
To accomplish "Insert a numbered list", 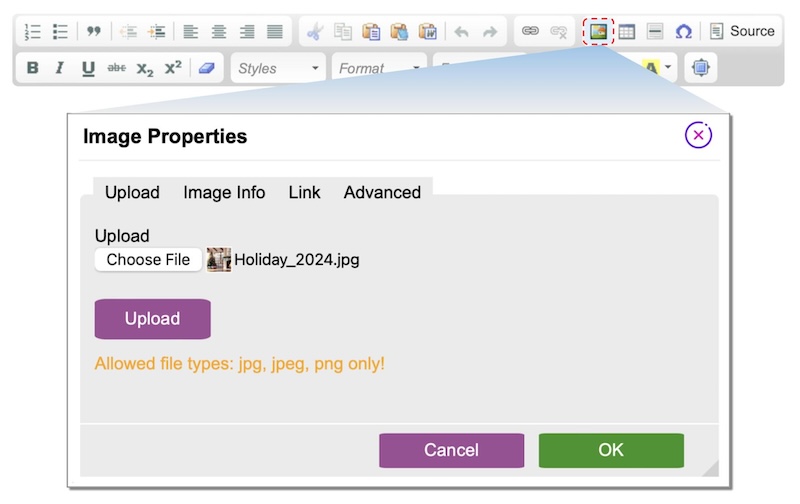I will coord(32,32).
